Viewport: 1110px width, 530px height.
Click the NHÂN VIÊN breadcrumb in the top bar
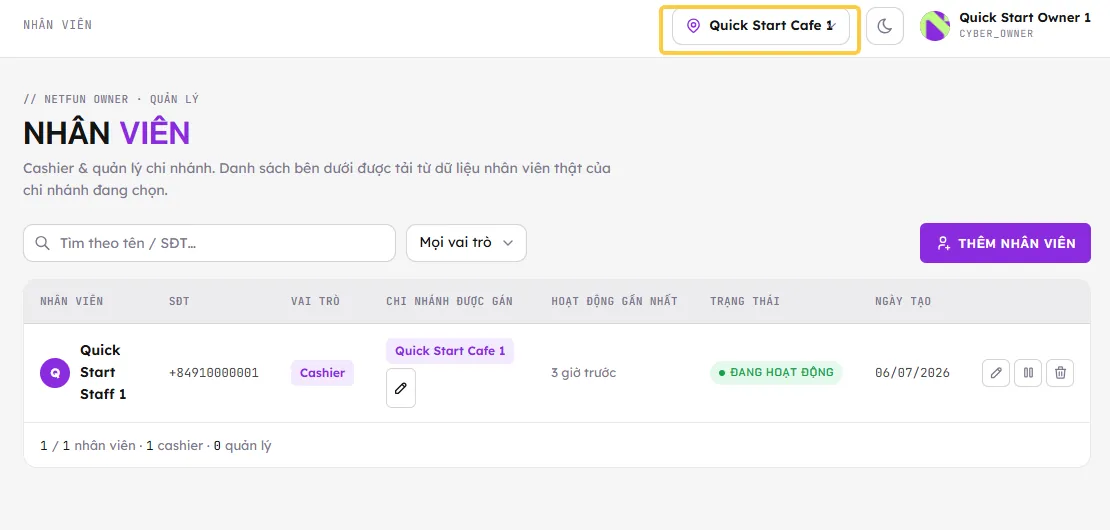(57, 25)
